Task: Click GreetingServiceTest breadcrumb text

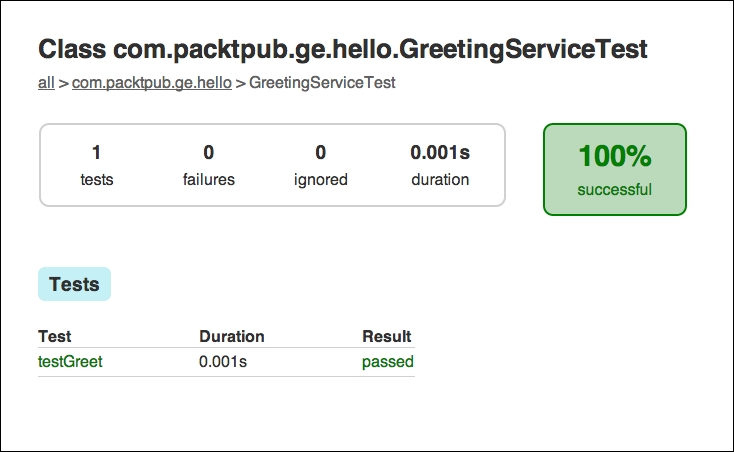Action: [x=322, y=83]
